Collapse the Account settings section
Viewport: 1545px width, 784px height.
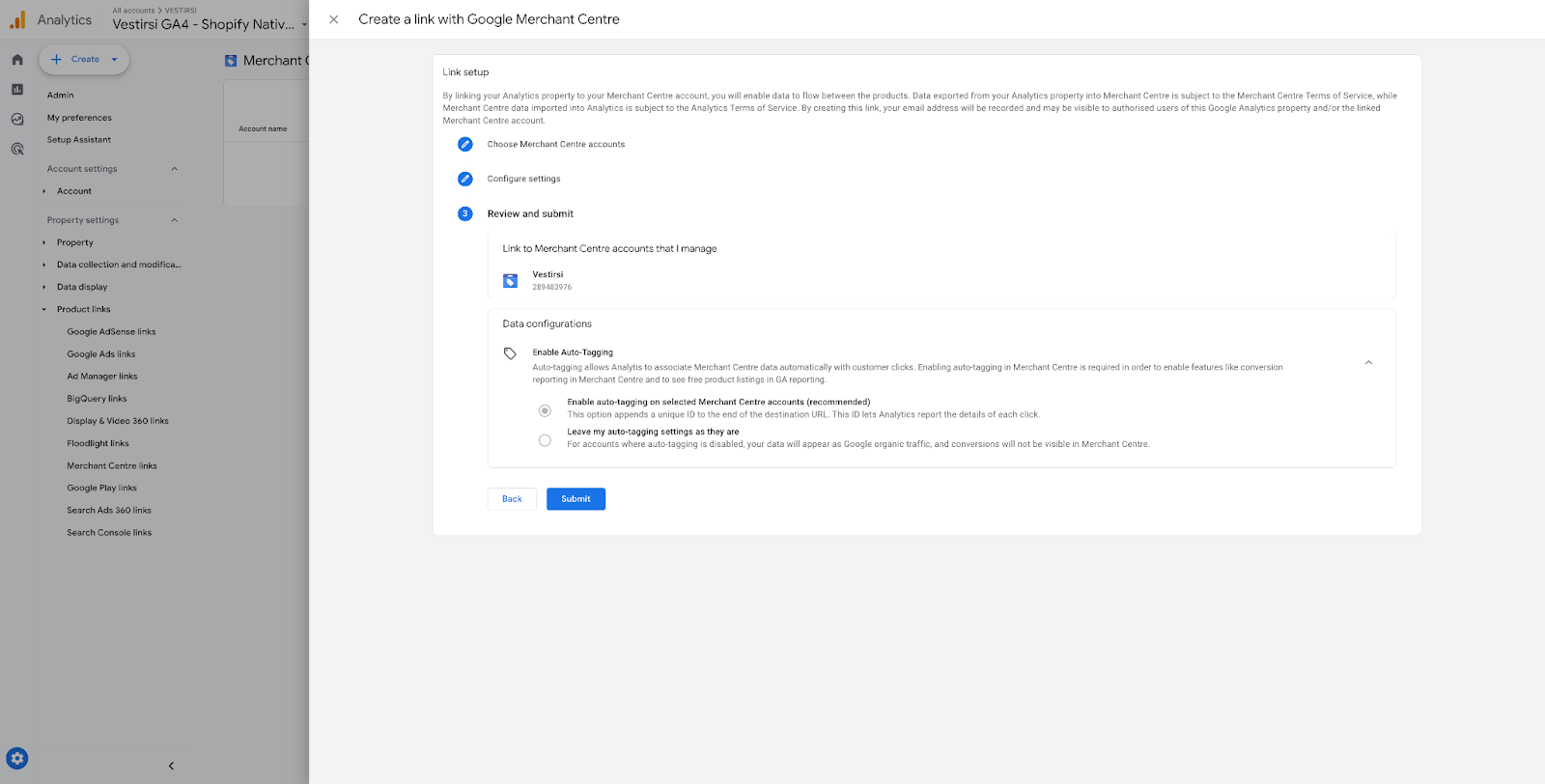pos(174,169)
